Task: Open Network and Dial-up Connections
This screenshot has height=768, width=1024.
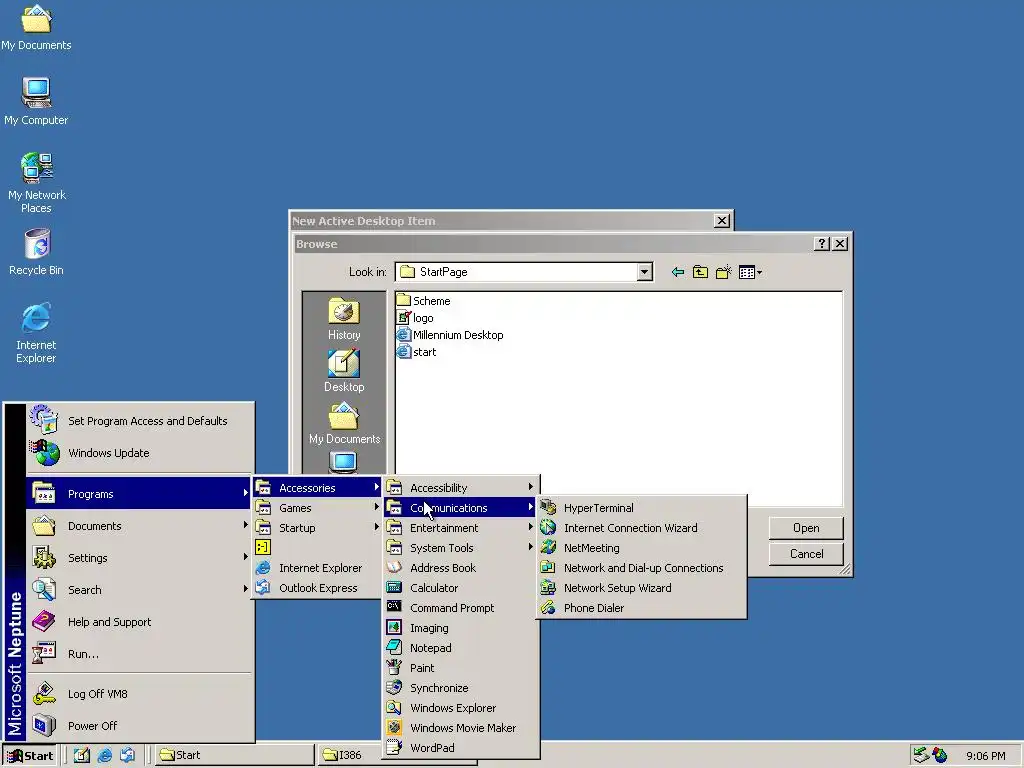Action: click(x=642, y=568)
